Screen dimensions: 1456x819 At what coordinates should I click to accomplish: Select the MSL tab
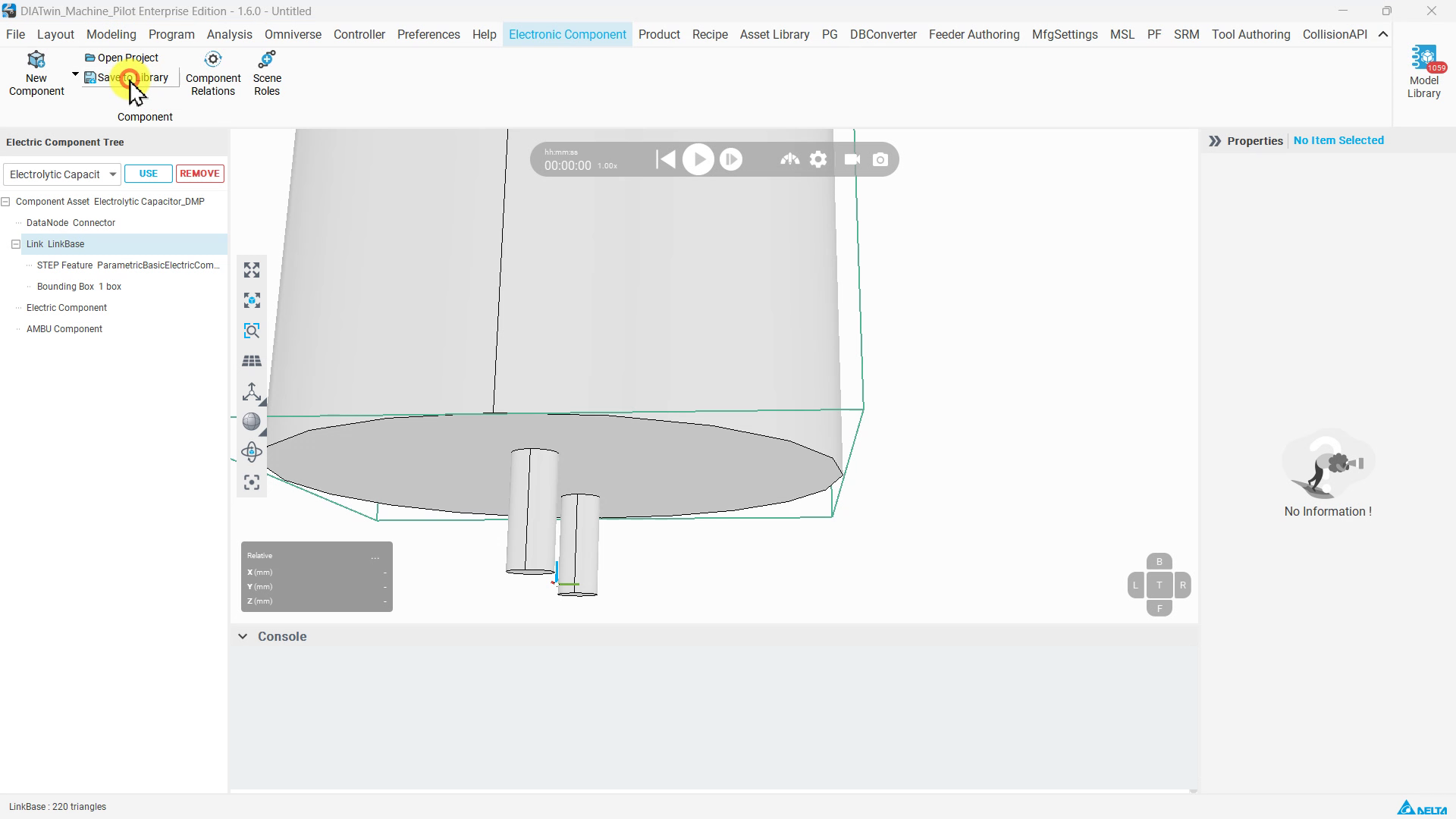(1122, 34)
